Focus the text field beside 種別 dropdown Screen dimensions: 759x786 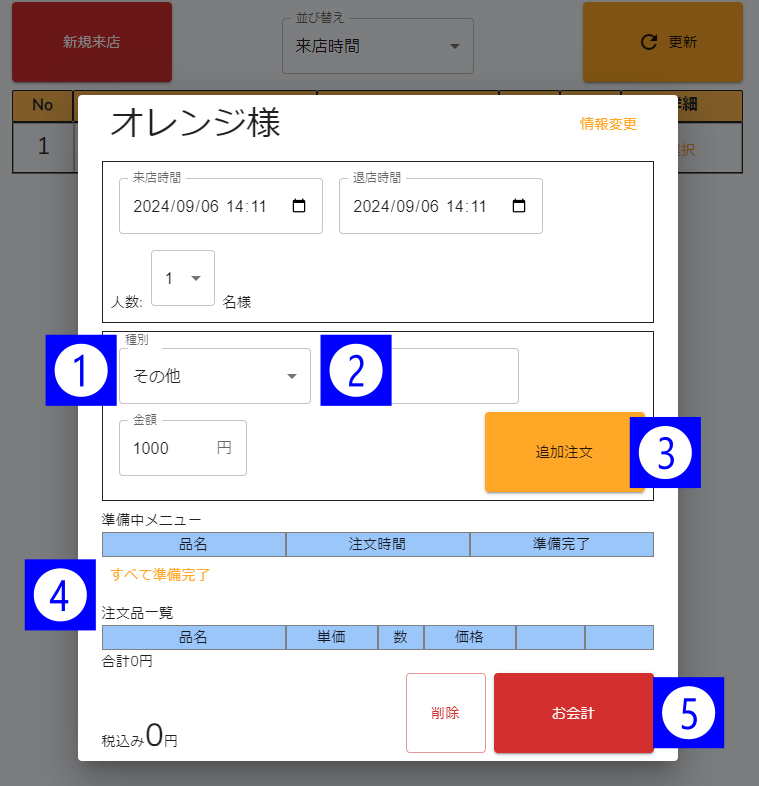[454, 376]
